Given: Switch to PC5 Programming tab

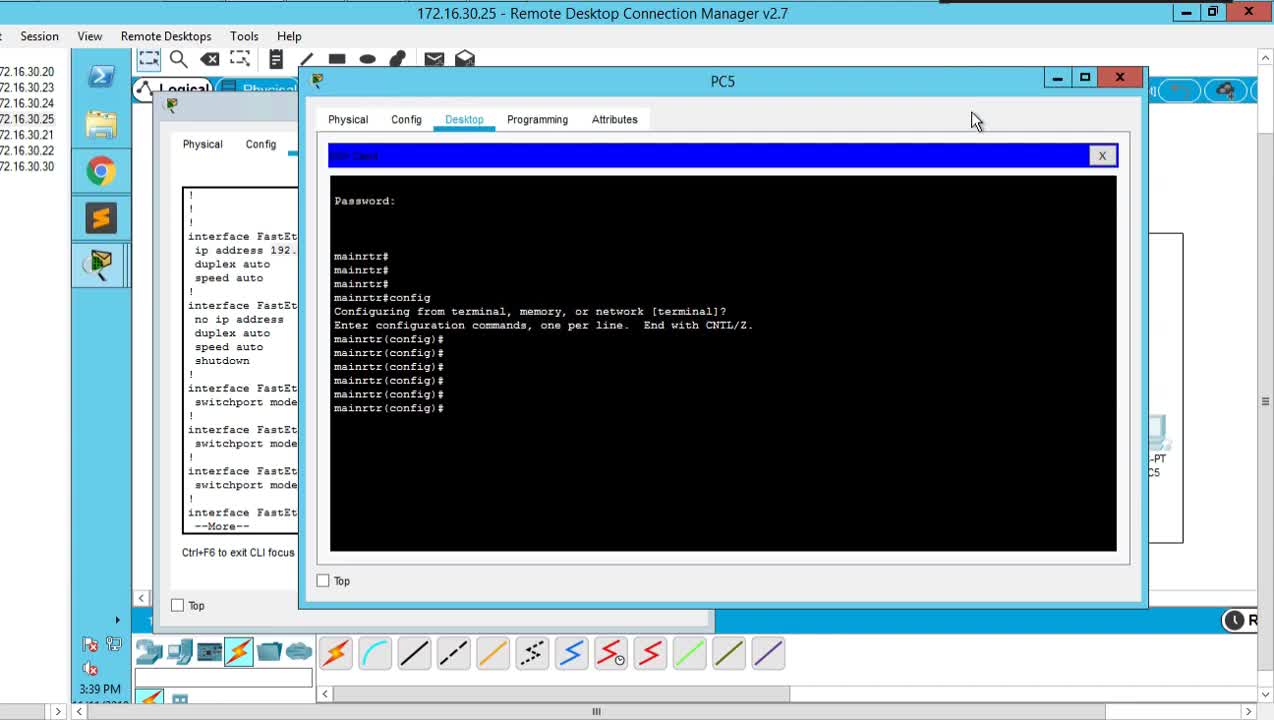Looking at the screenshot, I should pyautogui.click(x=537, y=120).
